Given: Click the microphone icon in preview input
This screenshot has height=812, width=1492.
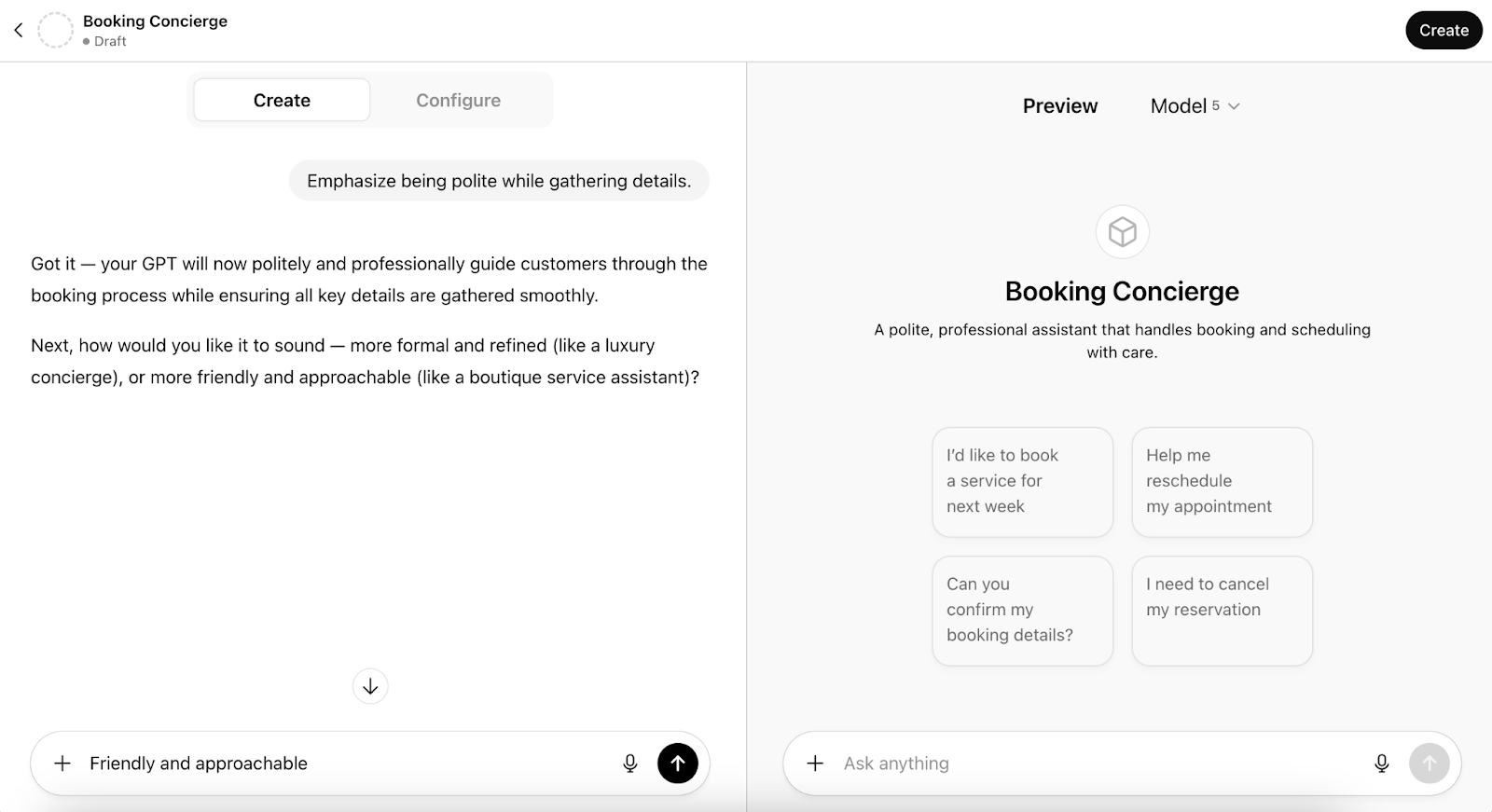Looking at the screenshot, I should 1382,764.
